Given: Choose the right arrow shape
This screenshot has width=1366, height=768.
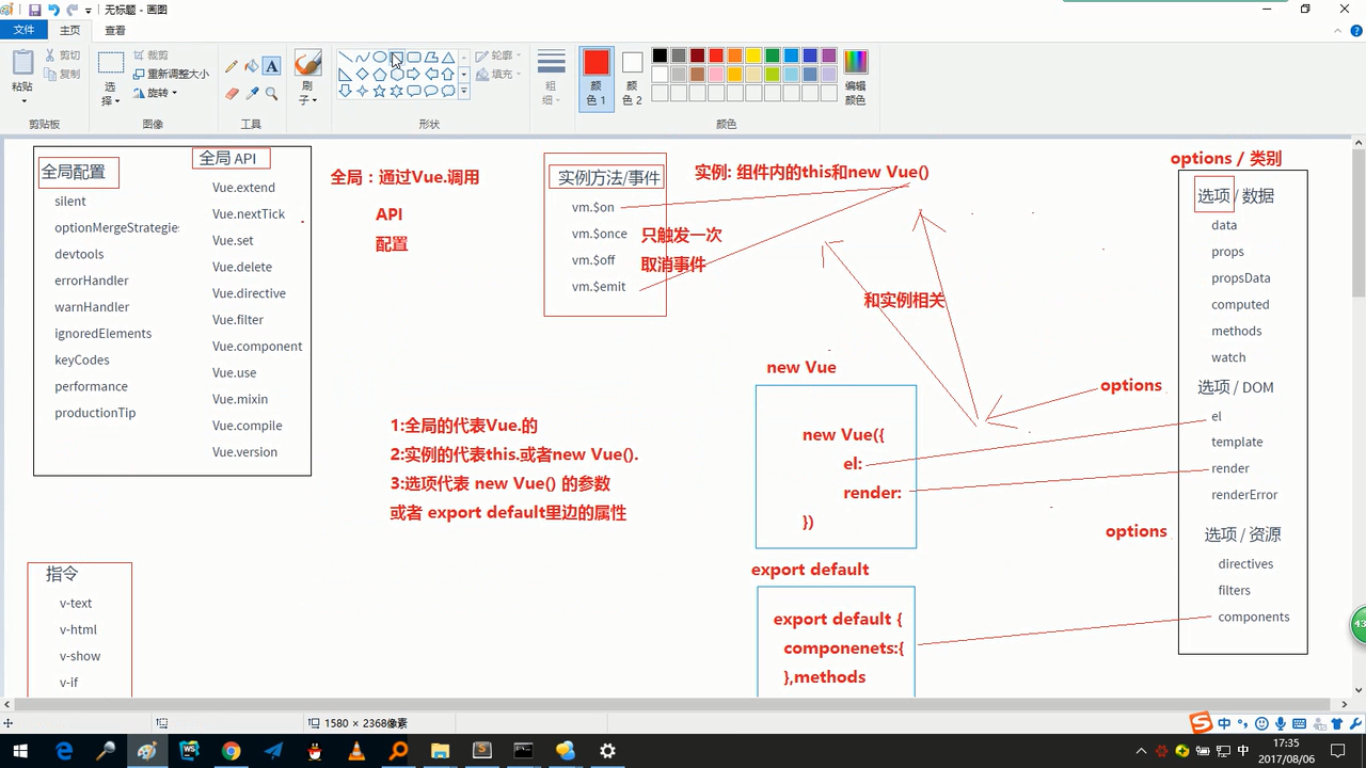Looking at the screenshot, I should coord(414,74).
